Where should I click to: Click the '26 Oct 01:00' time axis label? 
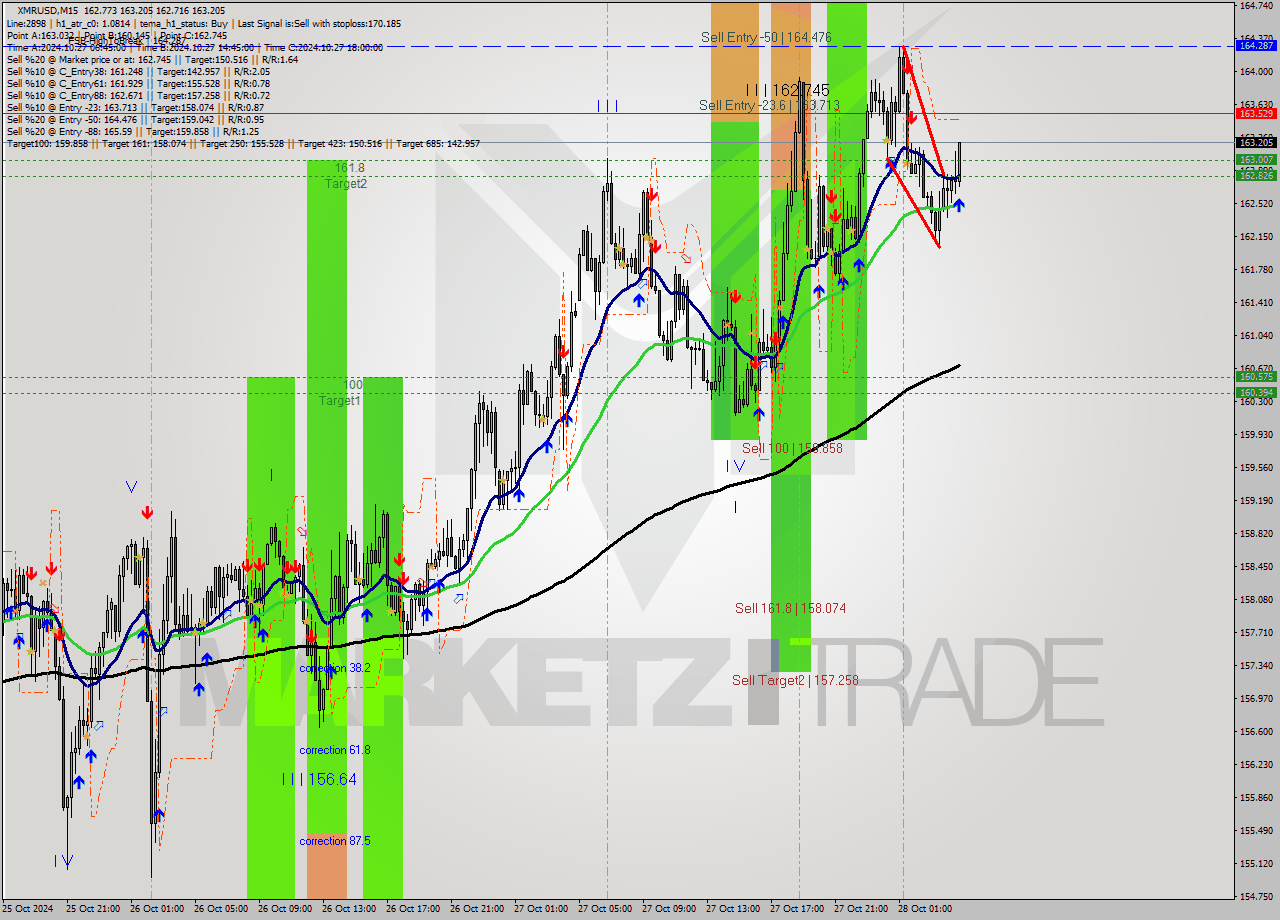(x=156, y=909)
